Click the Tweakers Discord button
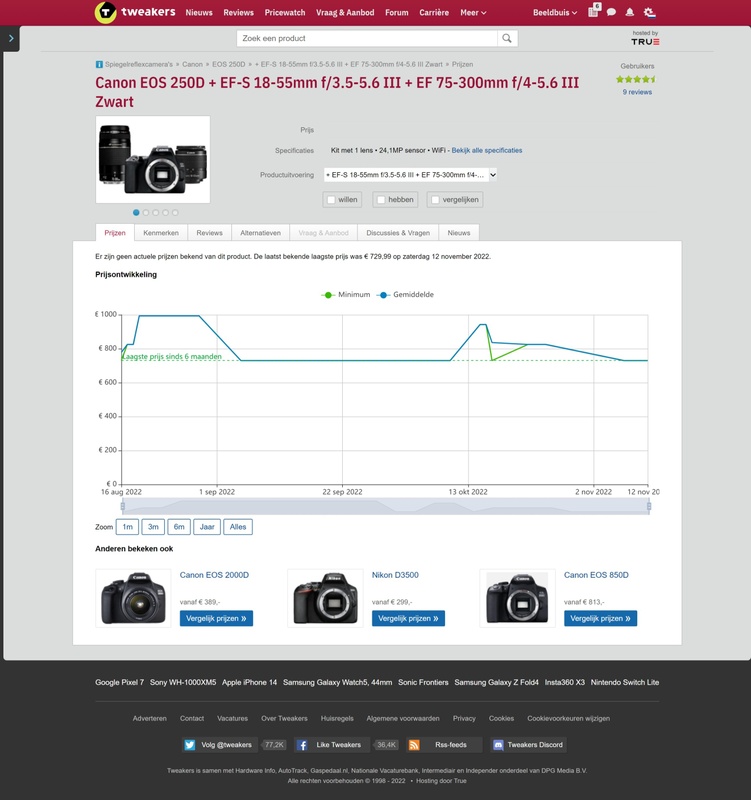The image size is (751, 800). pos(528,745)
